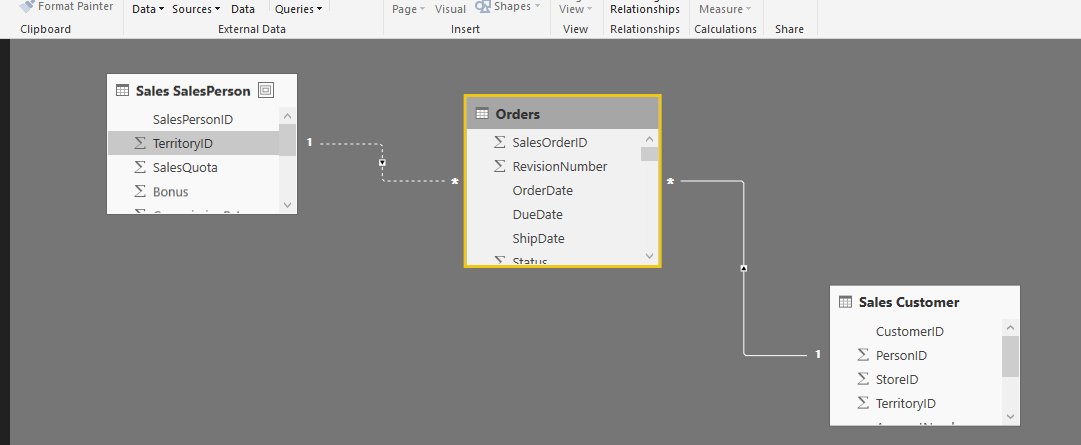Click the scroll up arrow in Orders table

coord(649,139)
